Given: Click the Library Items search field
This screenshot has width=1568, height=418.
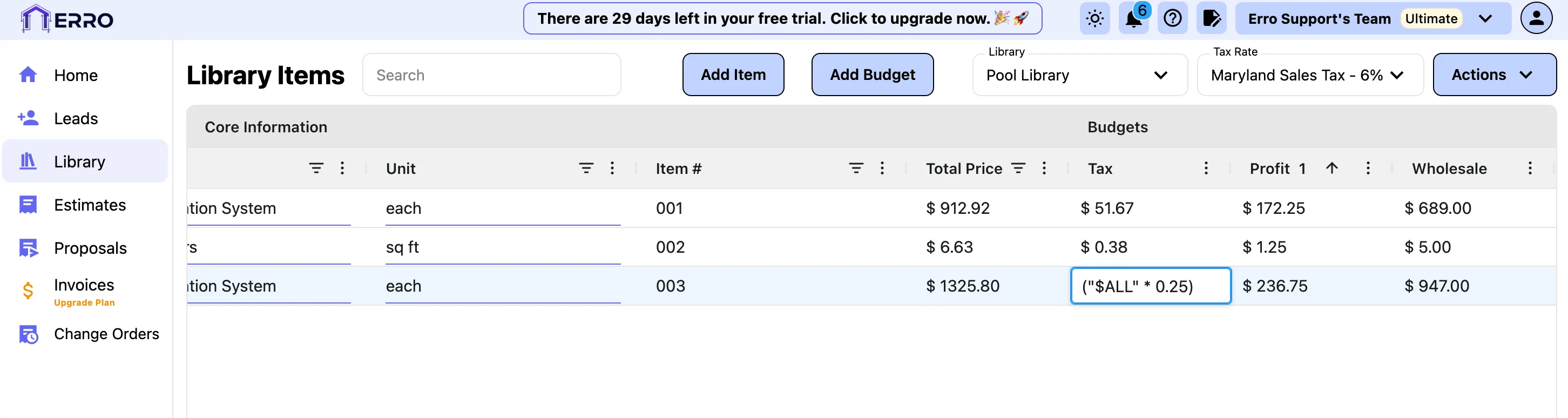Looking at the screenshot, I should pos(491,75).
